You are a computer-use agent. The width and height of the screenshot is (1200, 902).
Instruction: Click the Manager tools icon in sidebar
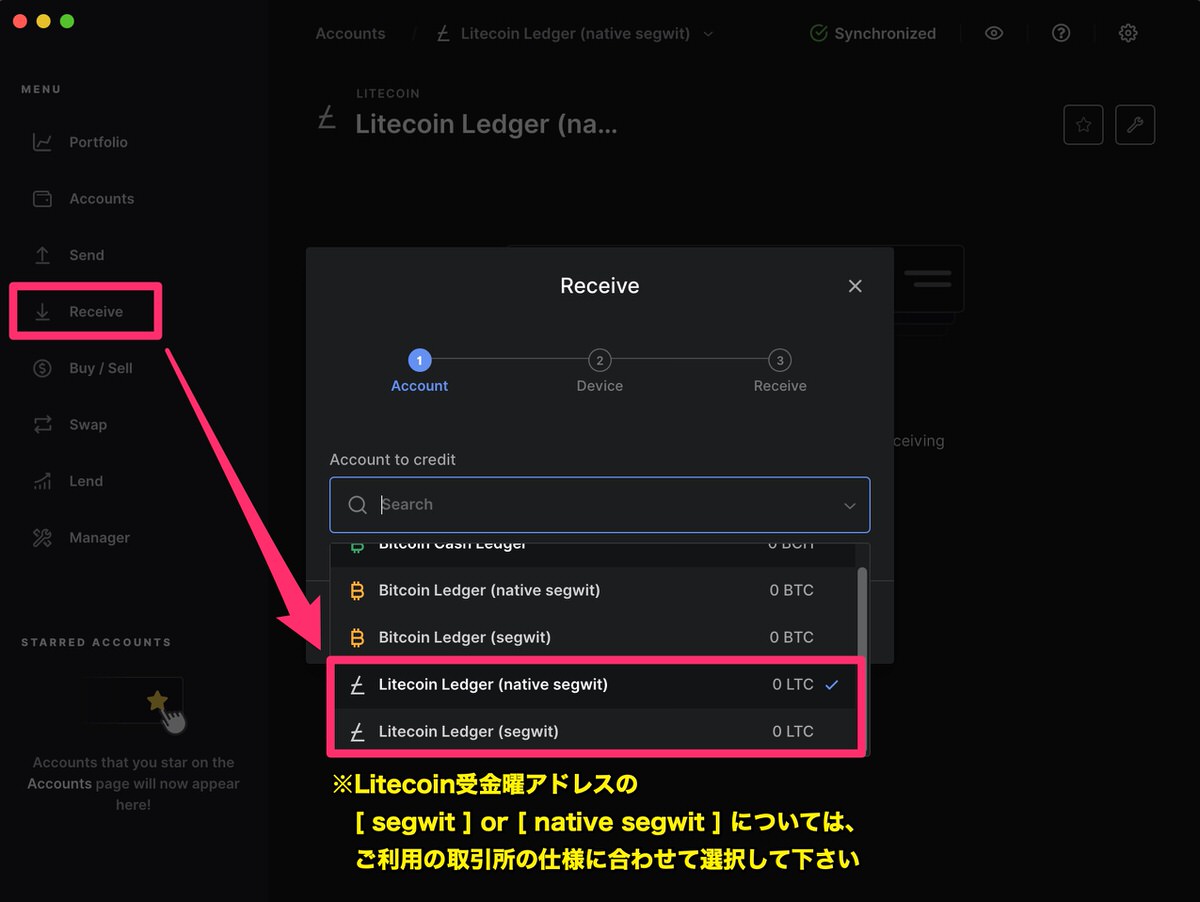point(42,538)
